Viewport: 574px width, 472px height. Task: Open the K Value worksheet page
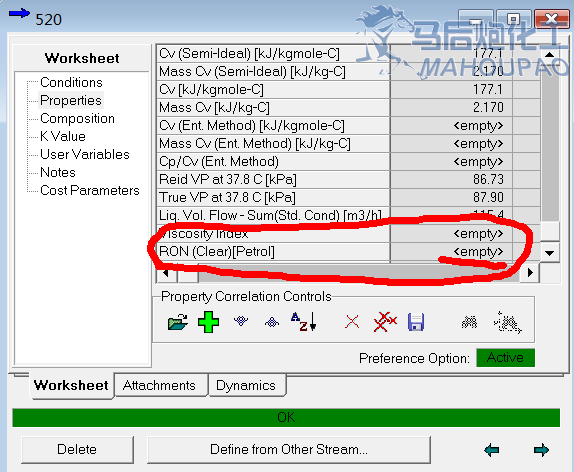pos(63,136)
